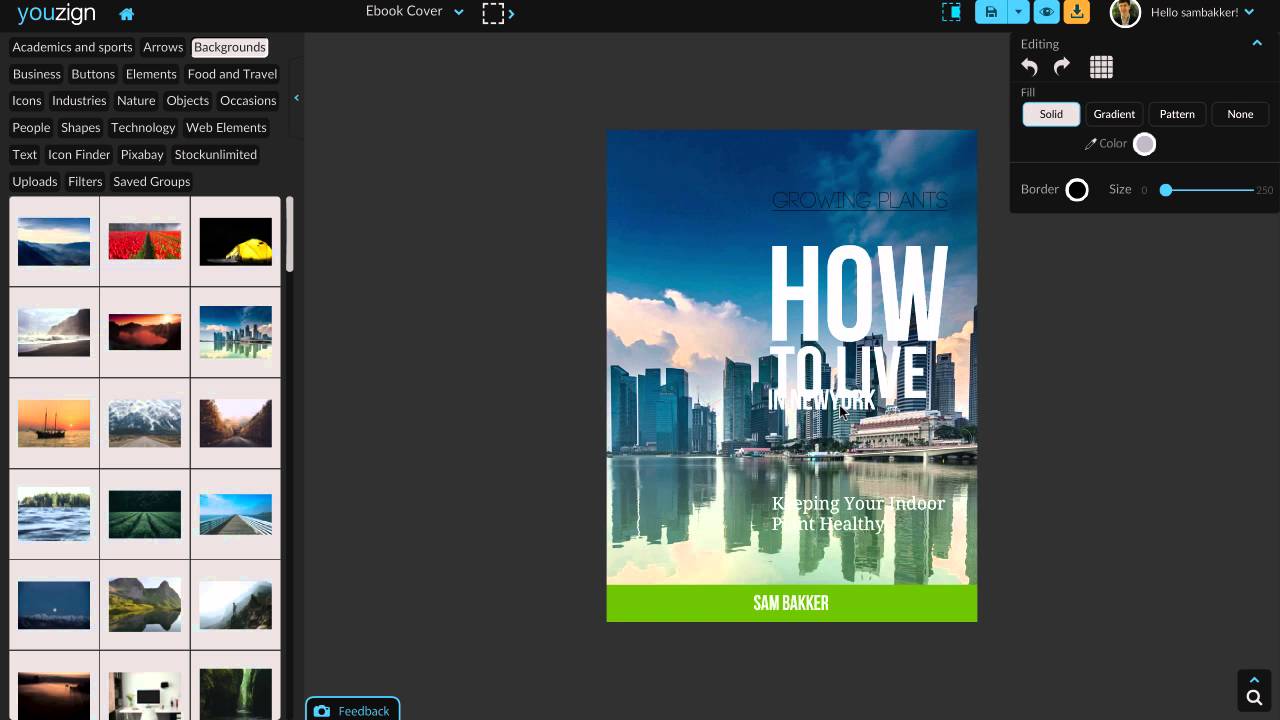Open Buttons category

[93, 74]
